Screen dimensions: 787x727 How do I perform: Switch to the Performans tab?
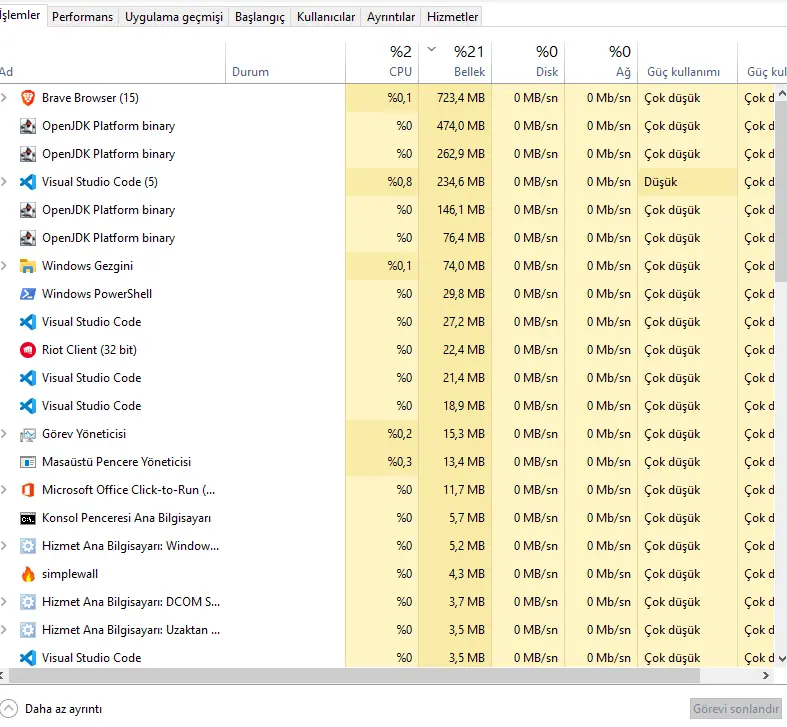click(x=82, y=17)
